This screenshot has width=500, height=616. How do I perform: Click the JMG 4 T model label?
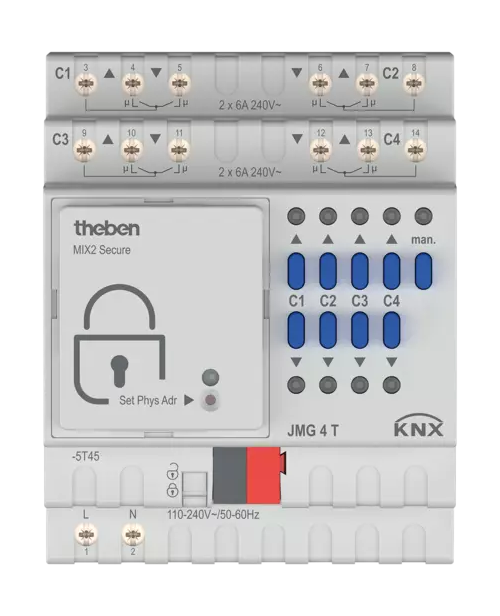313,431
